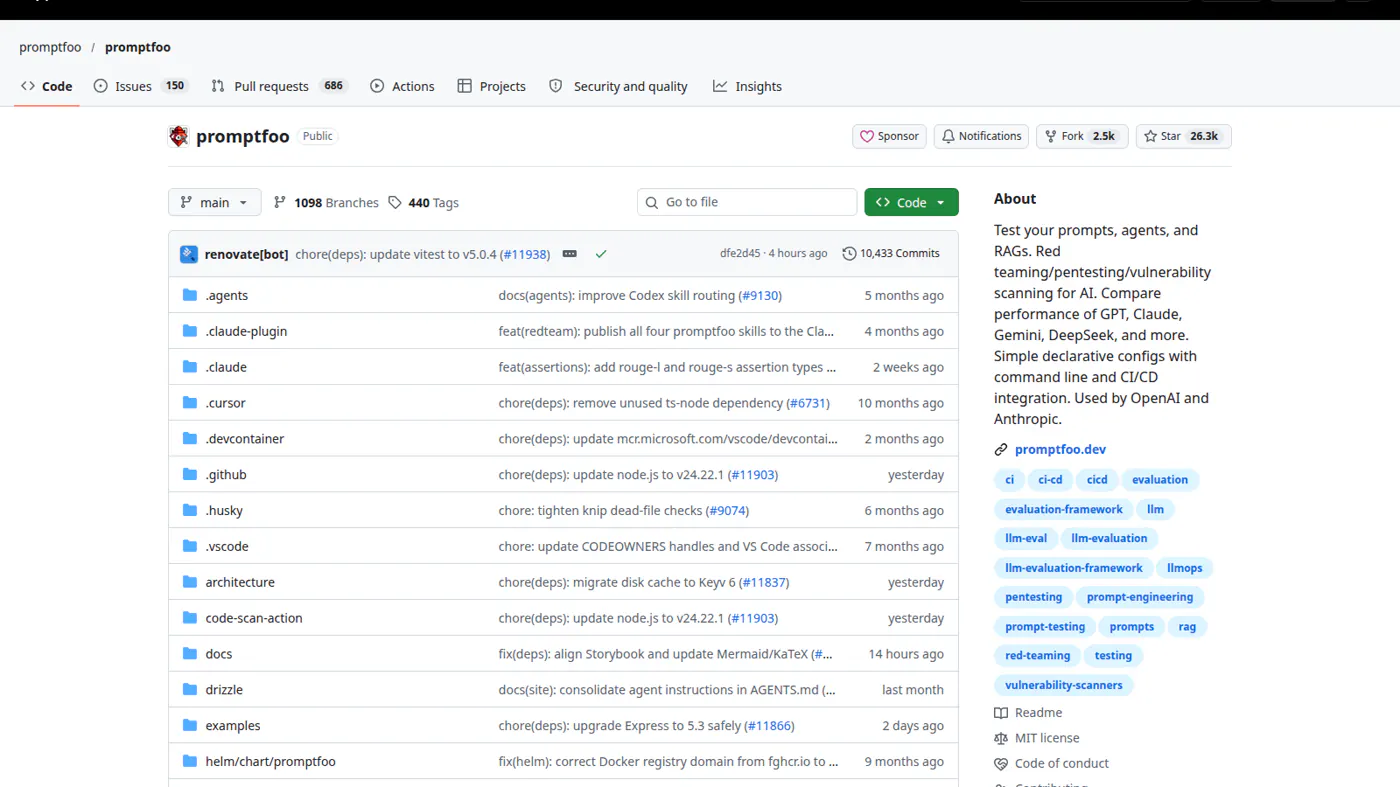This screenshot has height=787, width=1400.
Task: Open the Code tab
Action: (x=47, y=86)
